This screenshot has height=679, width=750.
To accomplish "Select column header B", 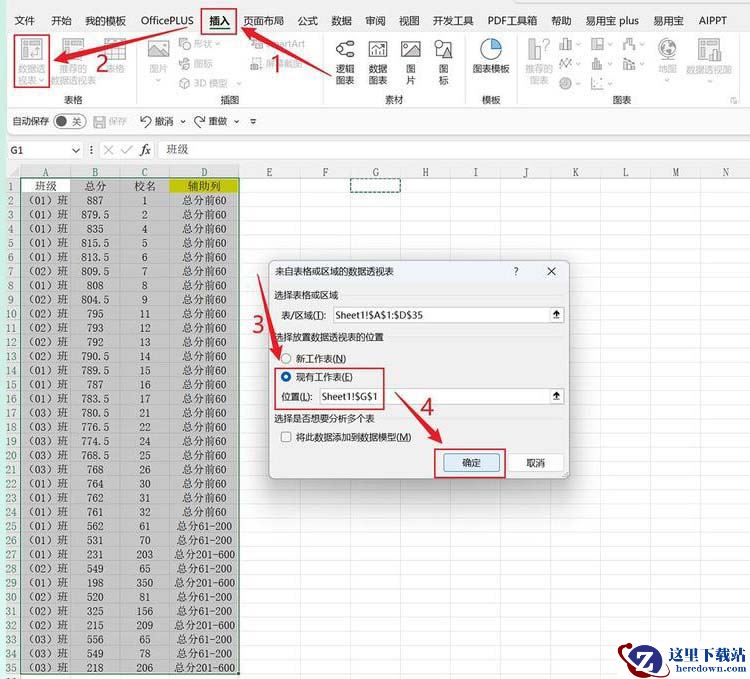I will point(95,172).
